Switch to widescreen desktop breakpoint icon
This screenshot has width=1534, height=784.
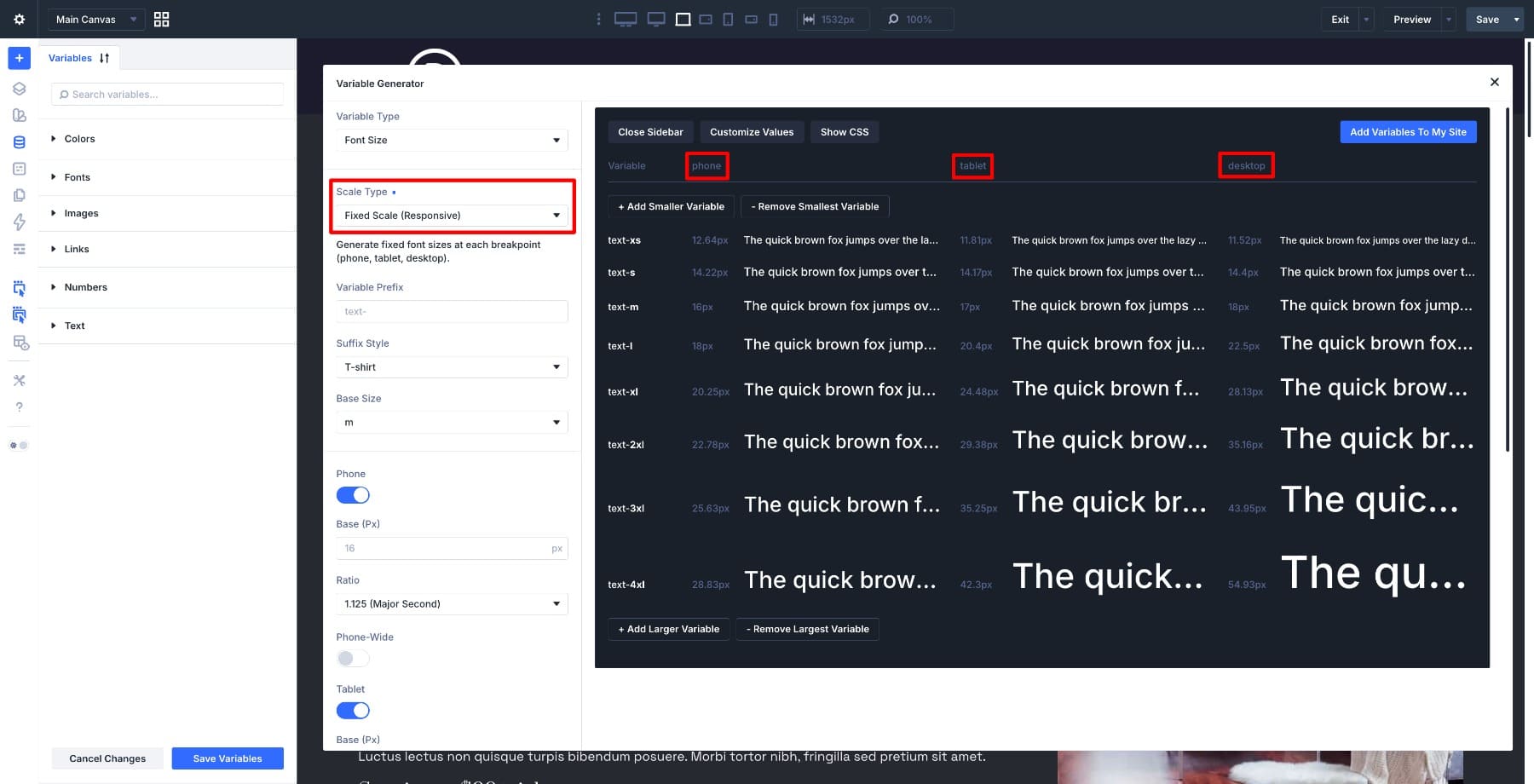click(x=655, y=19)
